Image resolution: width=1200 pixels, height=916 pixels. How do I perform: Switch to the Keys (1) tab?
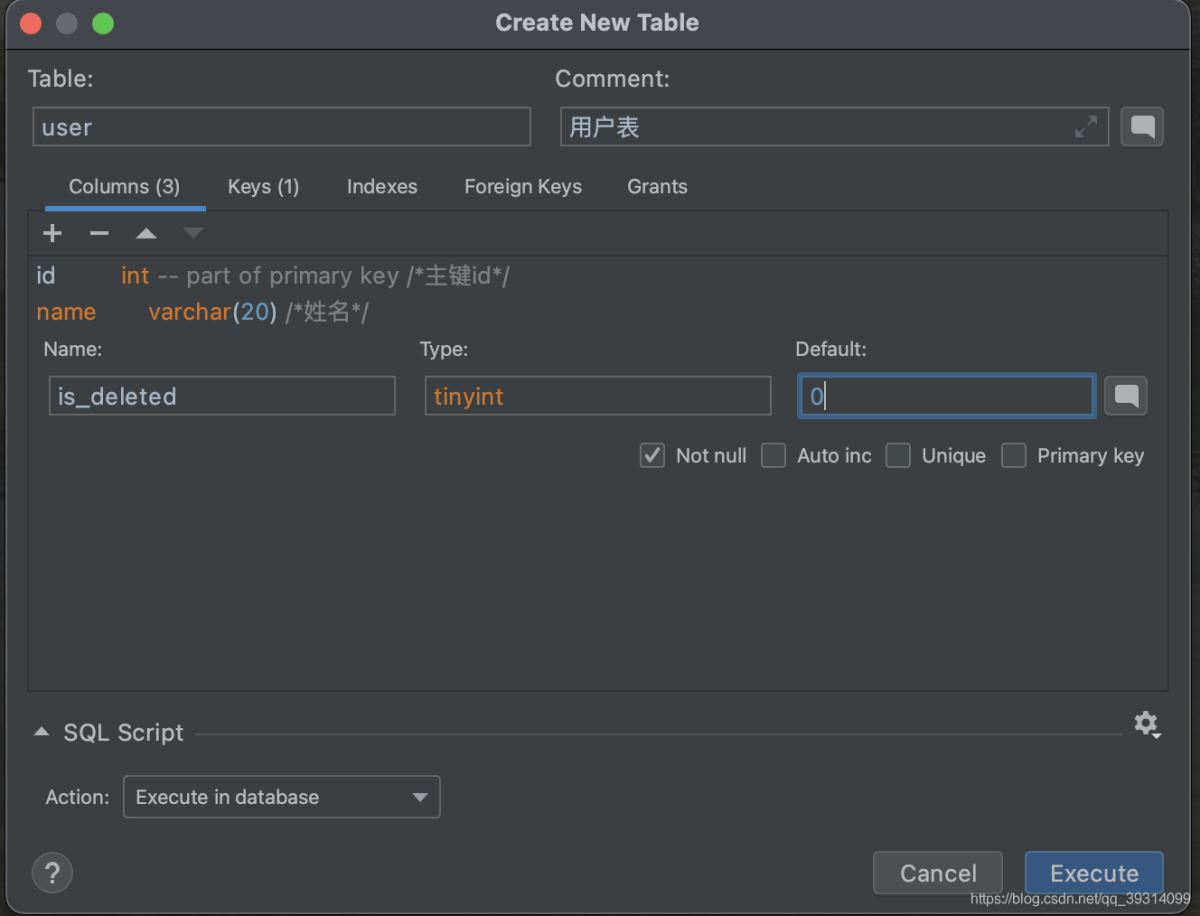point(263,187)
